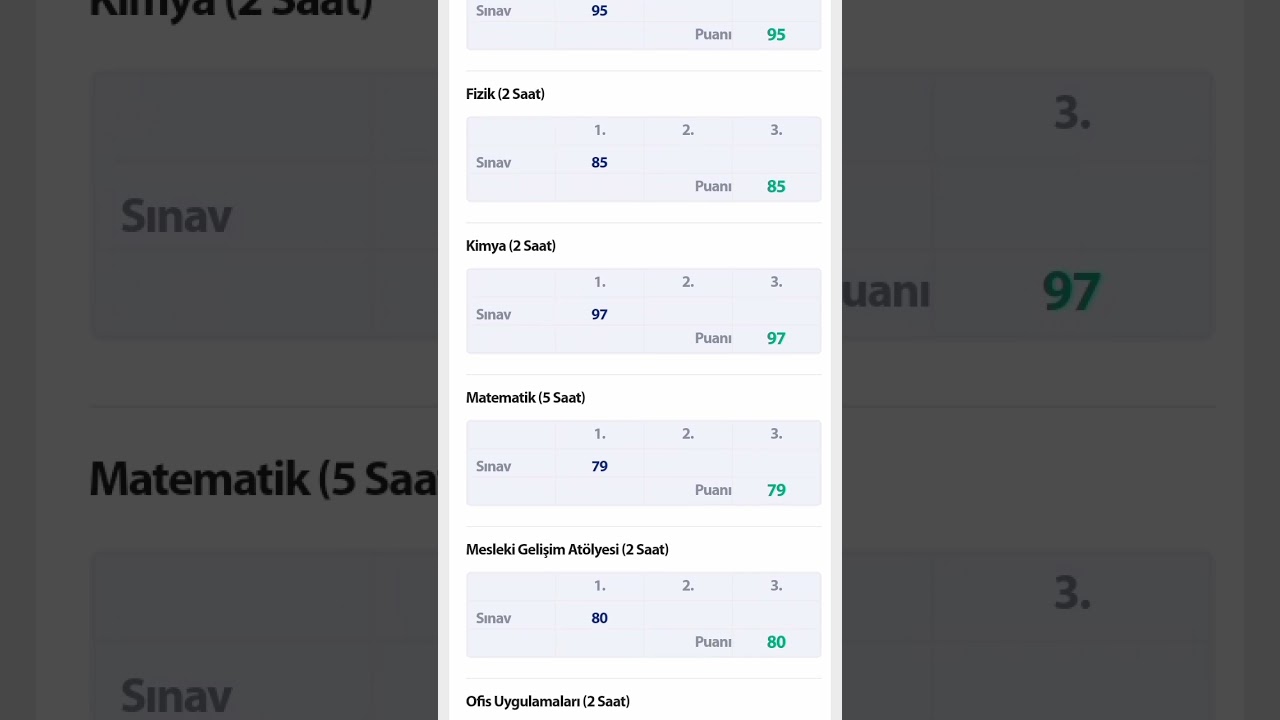Click the green Kimya Puanı value 97

tap(776, 338)
